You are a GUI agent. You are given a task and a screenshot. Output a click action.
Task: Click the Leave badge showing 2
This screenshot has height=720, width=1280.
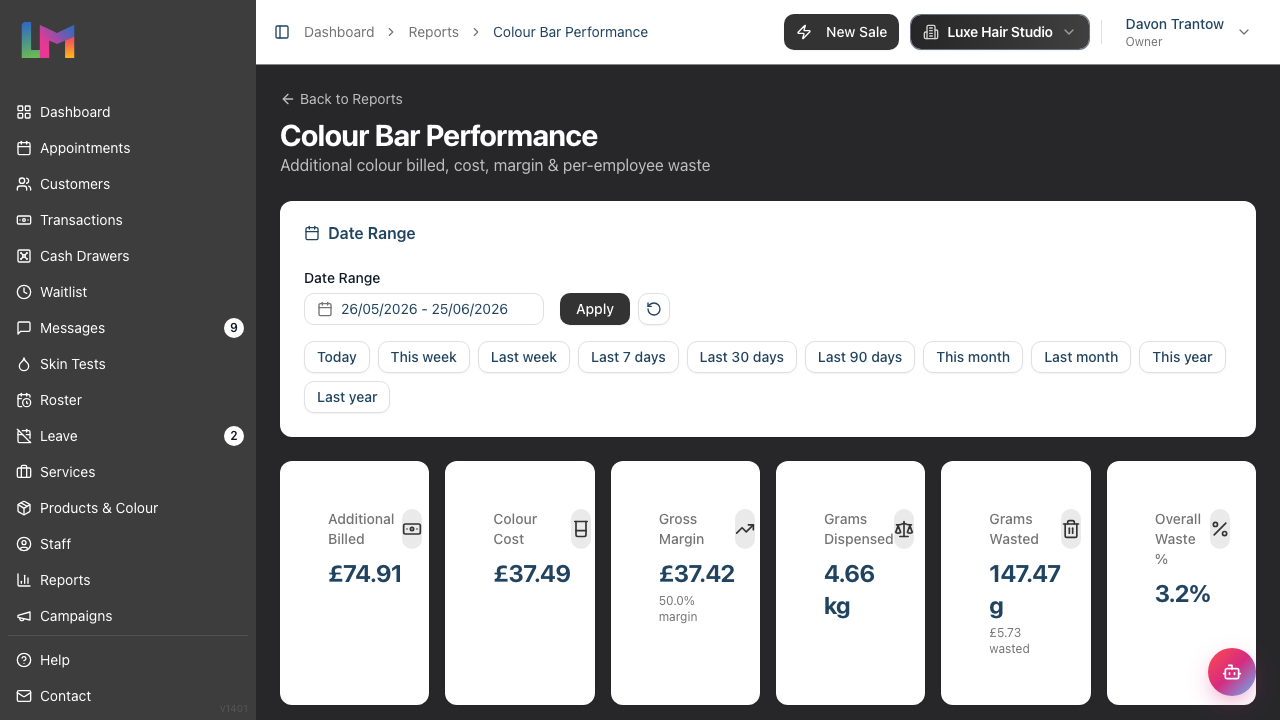click(x=234, y=436)
